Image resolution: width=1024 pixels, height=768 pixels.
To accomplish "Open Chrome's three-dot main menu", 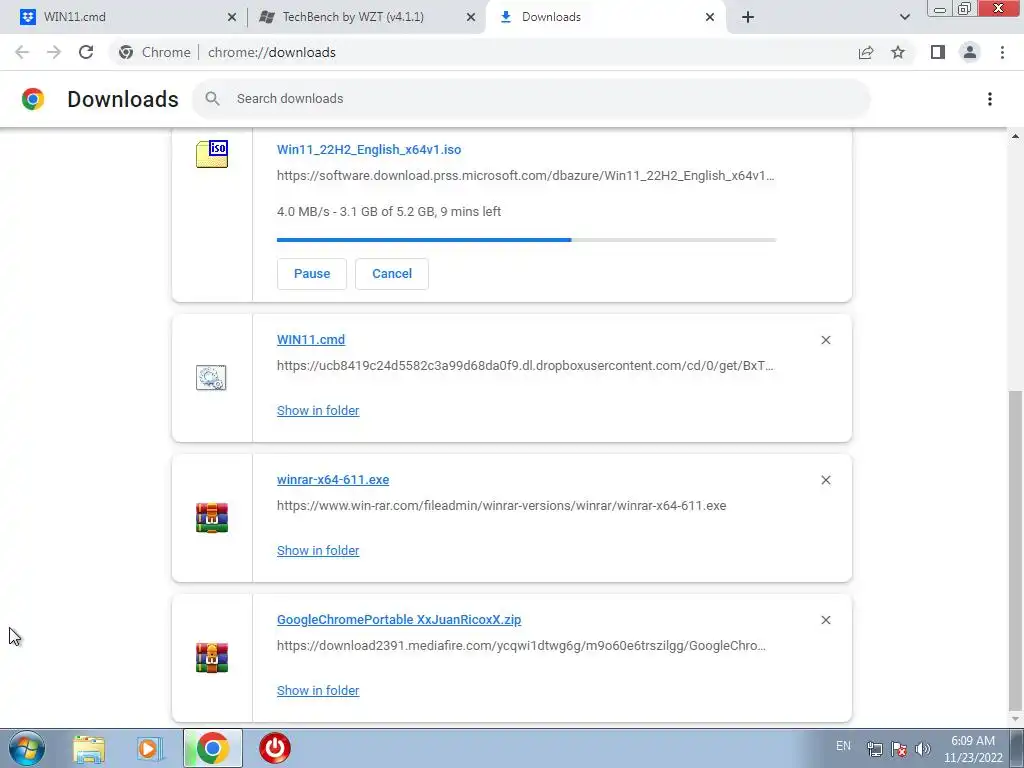I will tap(1002, 52).
